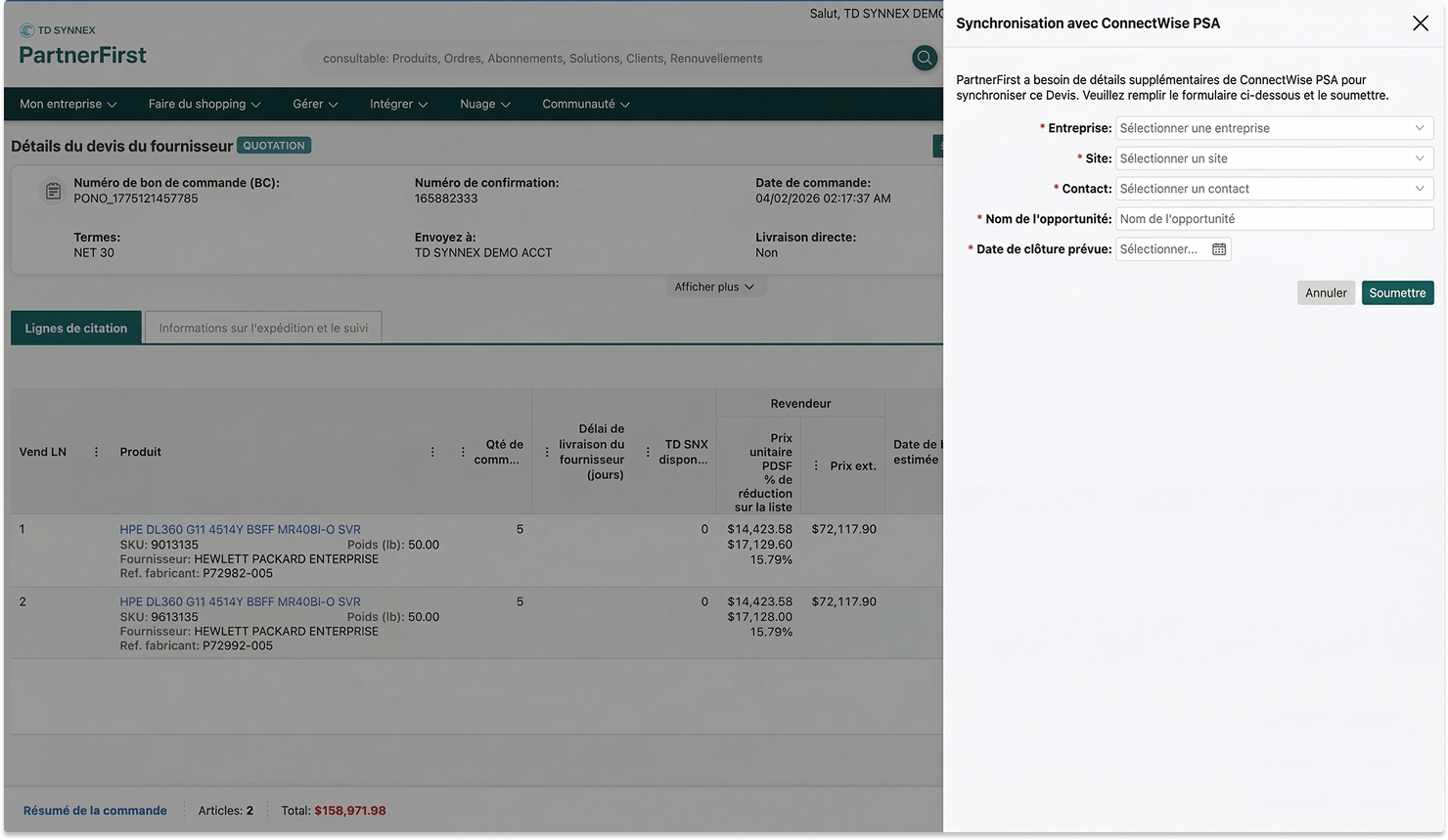The width and height of the screenshot is (1448, 840).
Task: Click Articles: 2 in order summary
Action: pyautogui.click(x=226, y=811)
